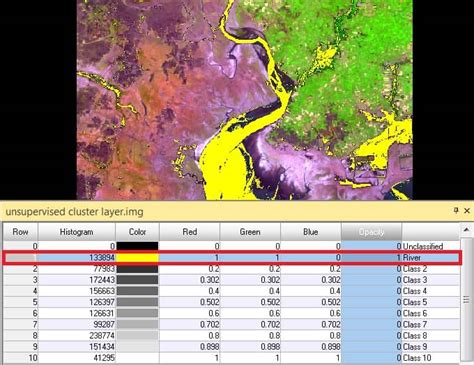Select the Class 7 name cell
The height and width of the screenshot is (365, 474).
431,324
